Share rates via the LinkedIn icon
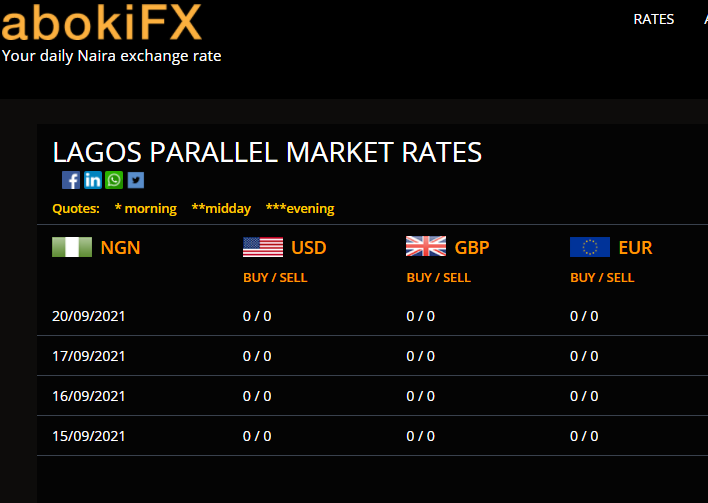Image resolution: width=708 pixels, height=503 pixels. 93,180
